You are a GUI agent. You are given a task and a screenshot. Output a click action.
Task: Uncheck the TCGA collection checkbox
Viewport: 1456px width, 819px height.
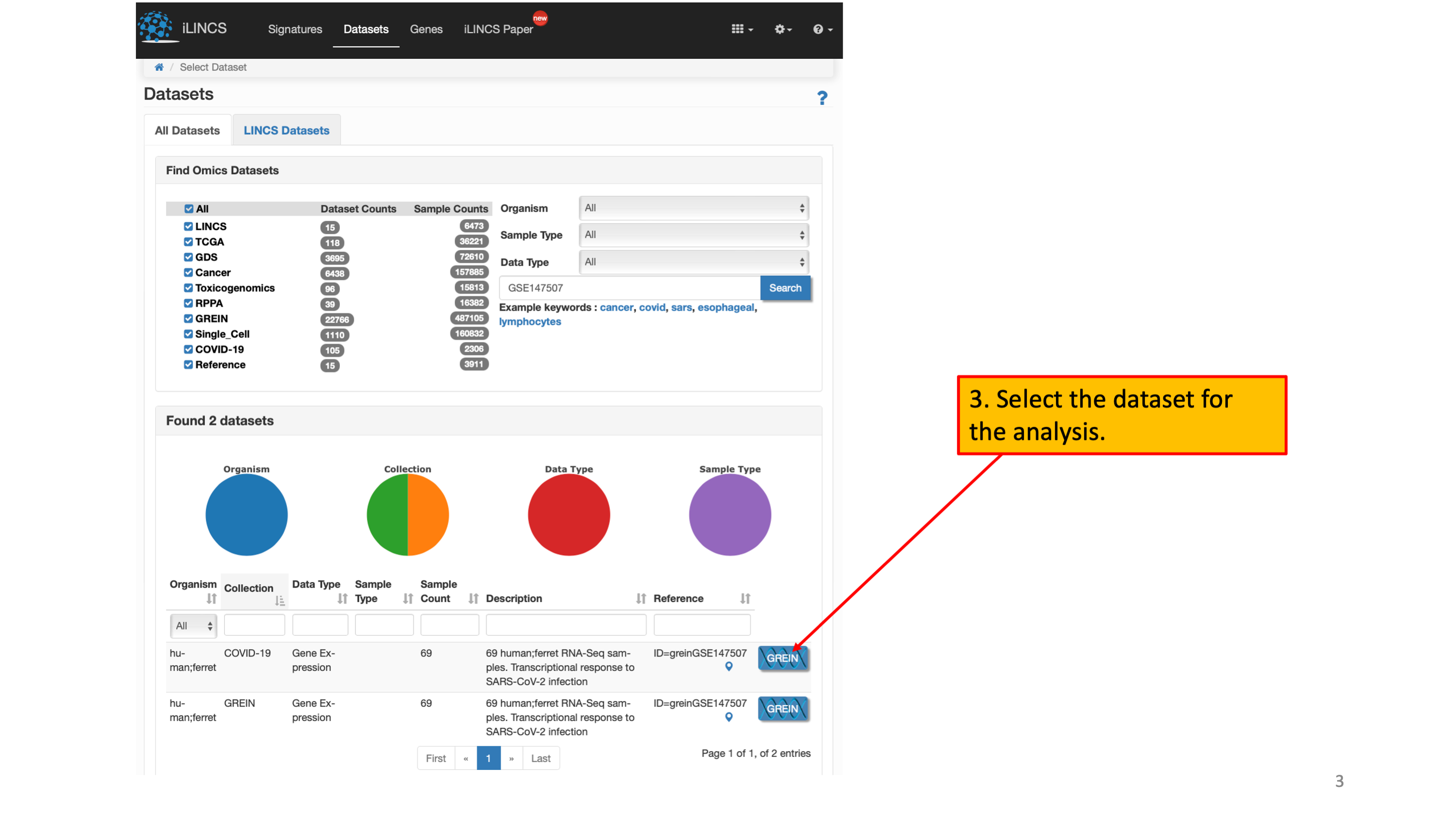pos(188,241)
